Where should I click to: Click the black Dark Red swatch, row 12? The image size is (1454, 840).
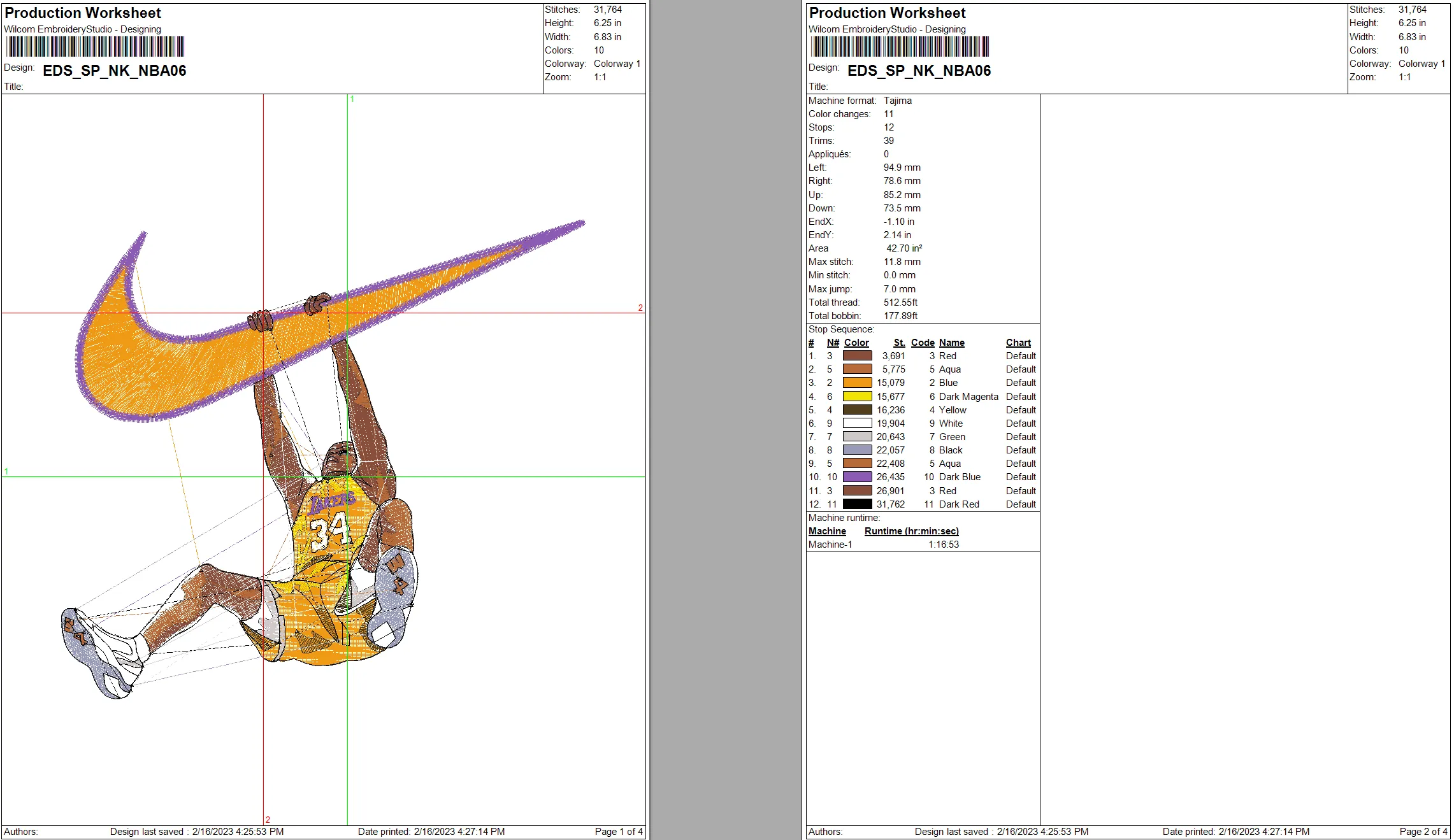857,504
